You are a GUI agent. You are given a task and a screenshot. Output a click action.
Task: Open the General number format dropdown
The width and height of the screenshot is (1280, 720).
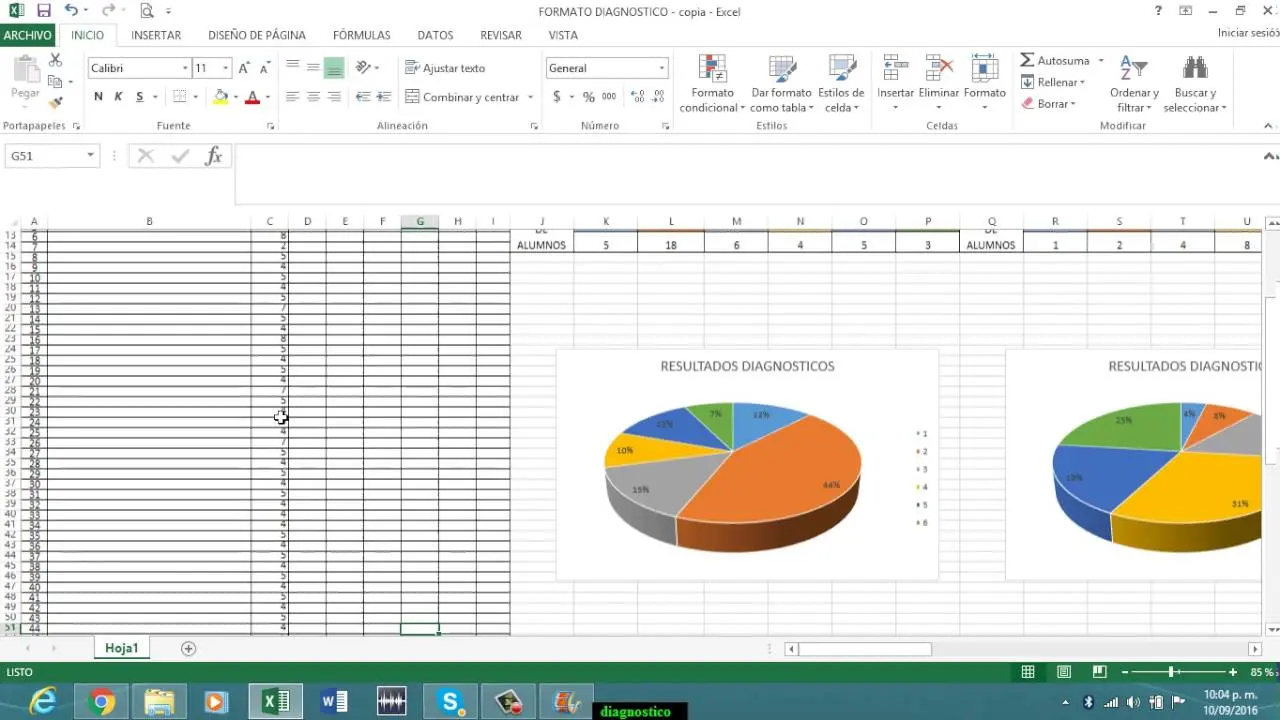click(661, 68)
